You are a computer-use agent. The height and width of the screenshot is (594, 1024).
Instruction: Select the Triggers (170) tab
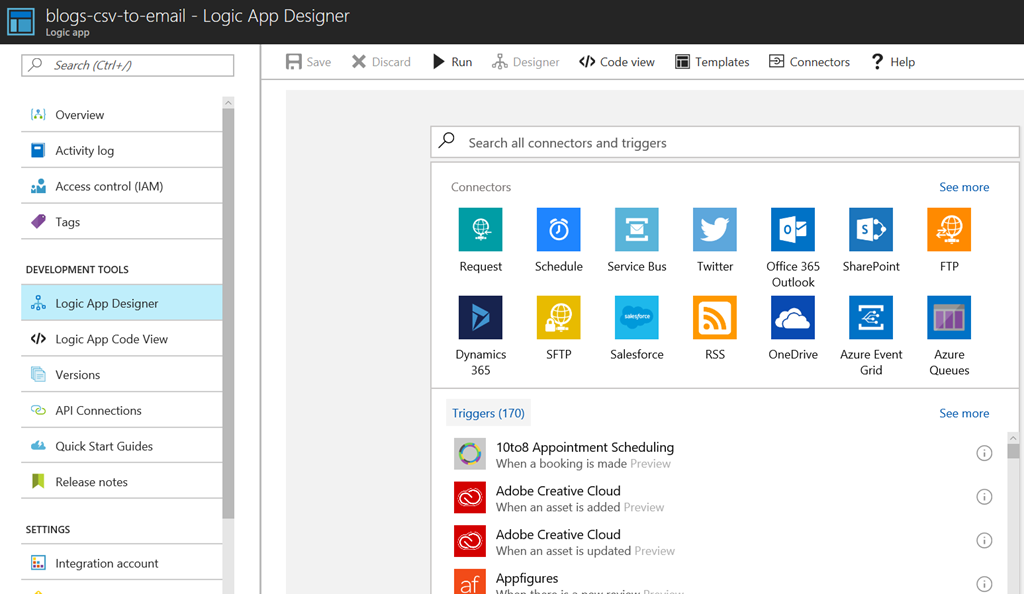click(488, 413)
